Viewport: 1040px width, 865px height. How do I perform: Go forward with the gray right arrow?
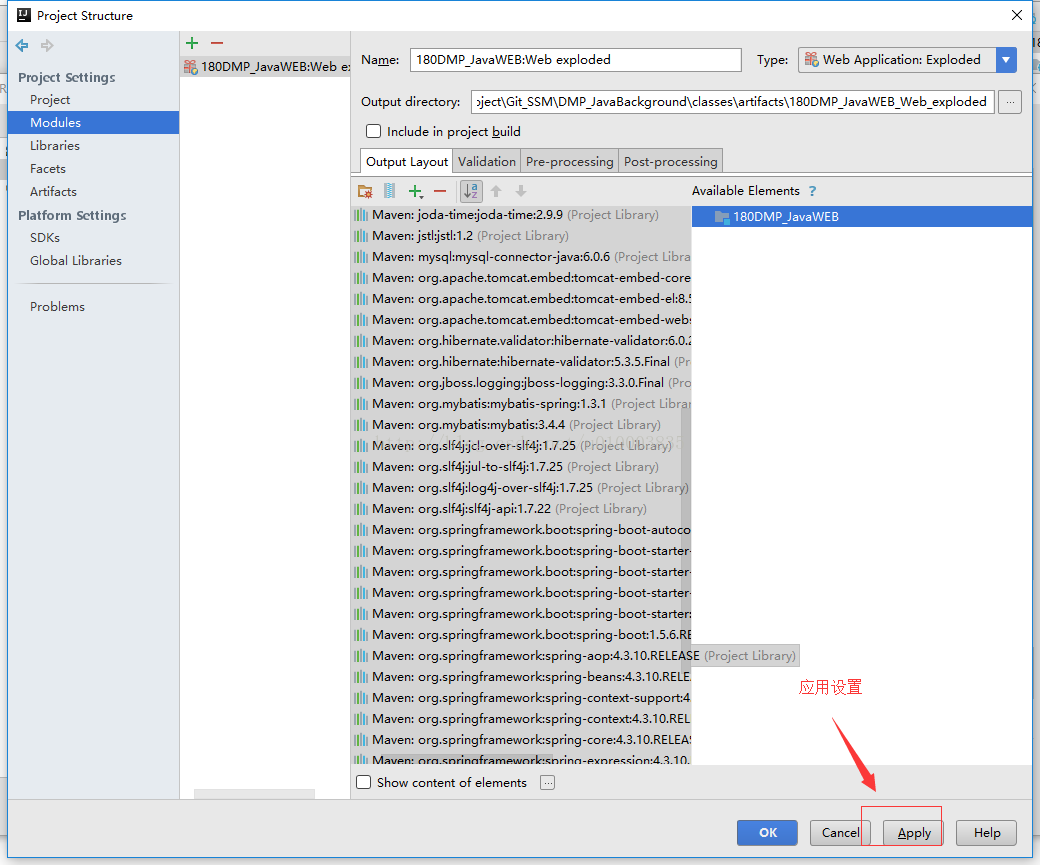(46, 45)
